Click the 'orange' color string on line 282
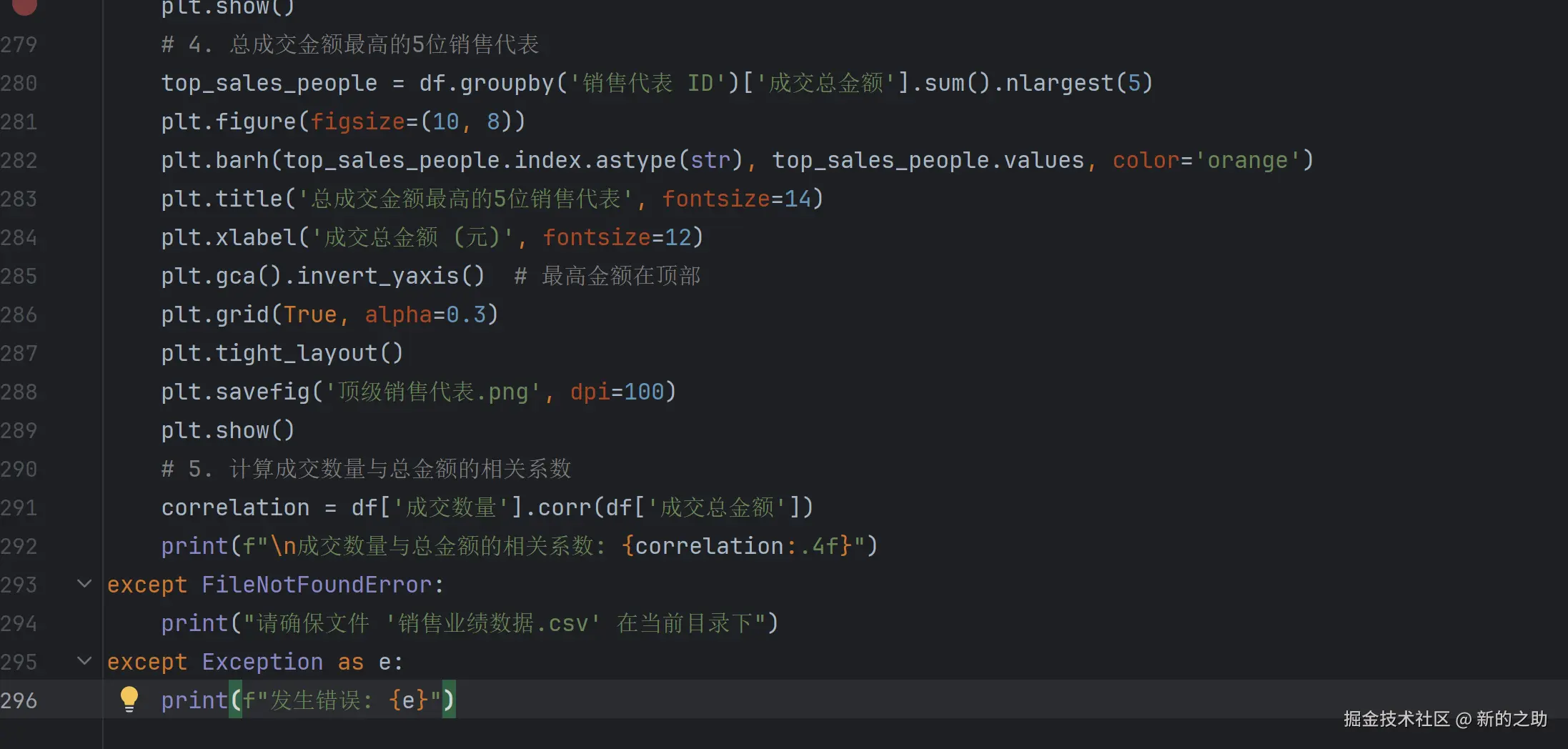The image size is (1568, 749). point(1249,160)
